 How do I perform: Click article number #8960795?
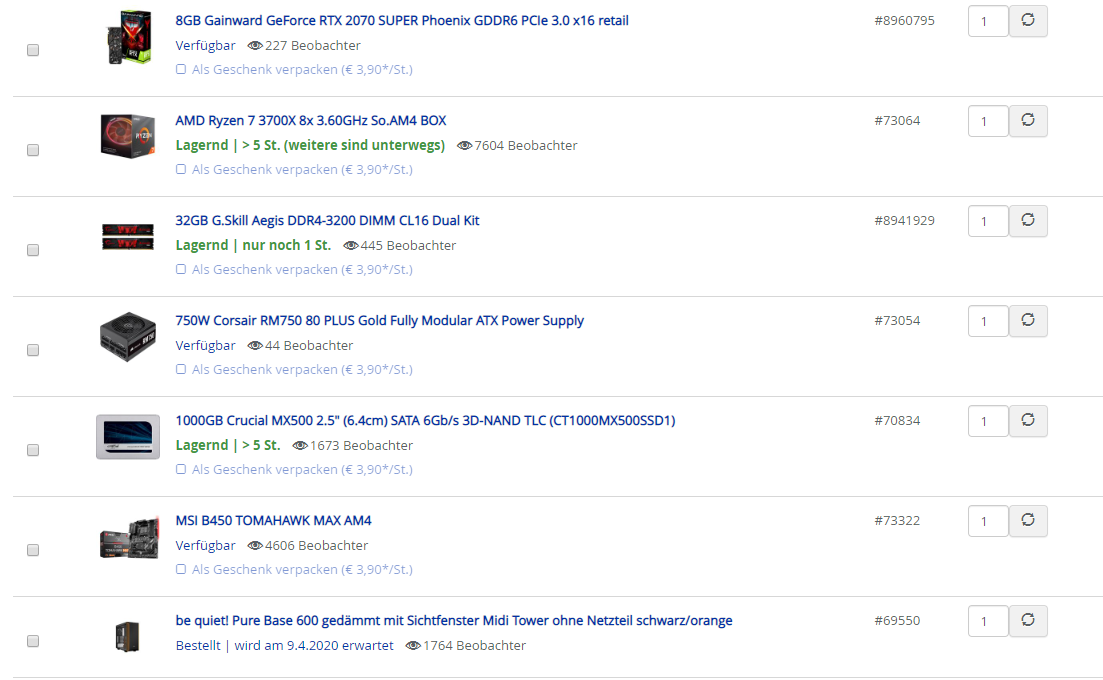click(904, 20)
